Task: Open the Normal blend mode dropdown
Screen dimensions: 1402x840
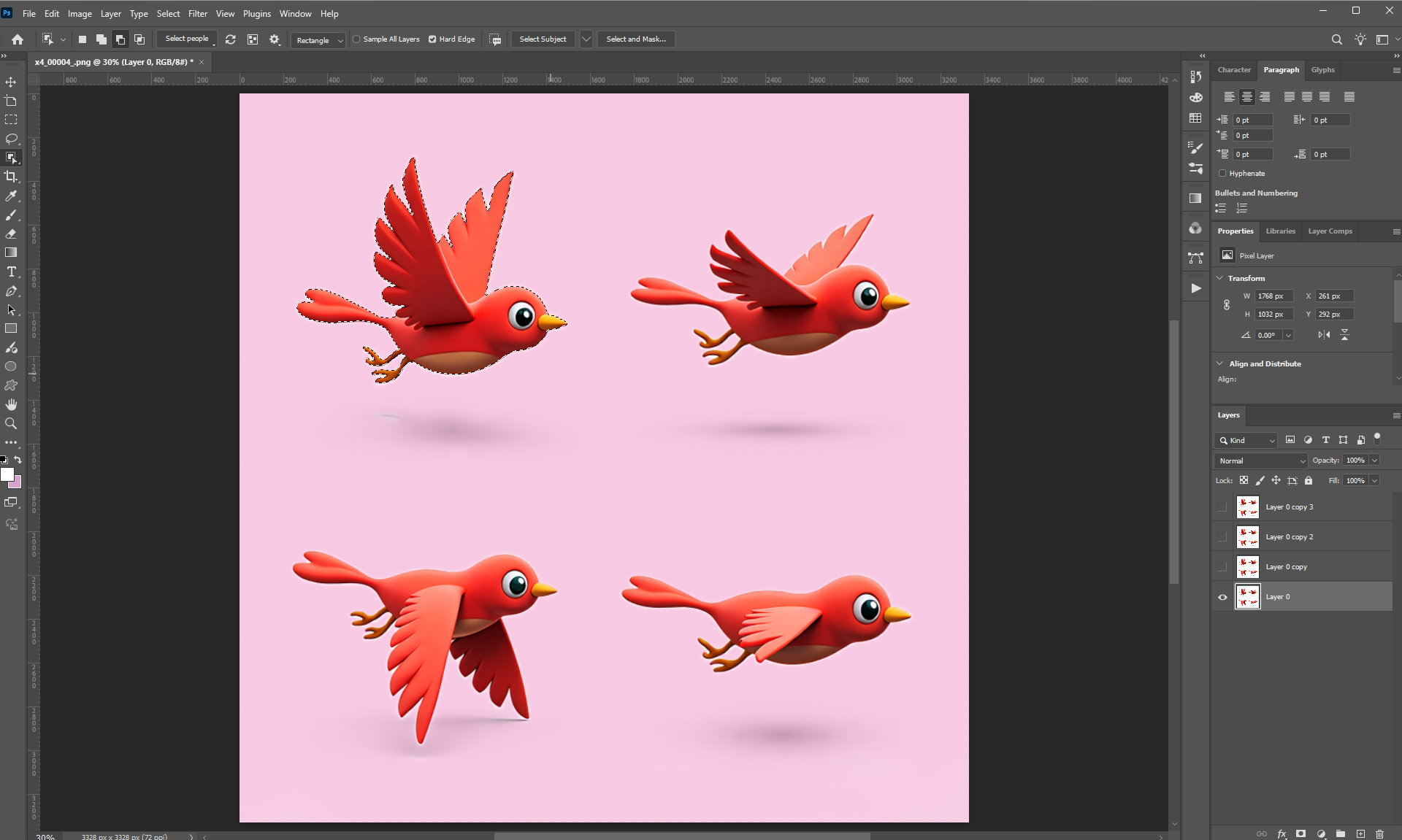Action: [x=1261, y=461]
